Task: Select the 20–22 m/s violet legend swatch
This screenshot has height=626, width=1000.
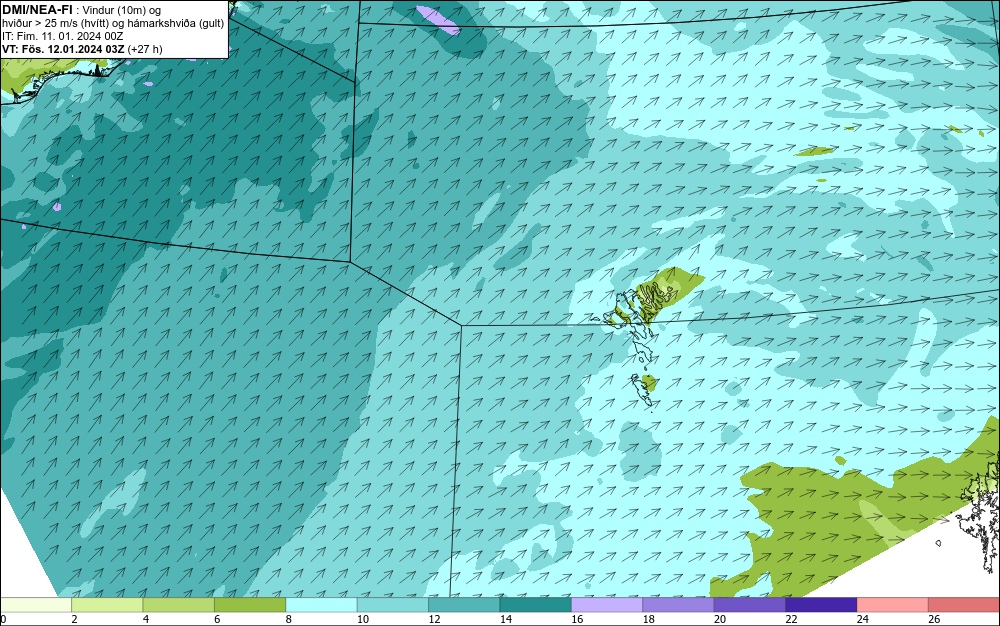Action: (x=750, y=604)
